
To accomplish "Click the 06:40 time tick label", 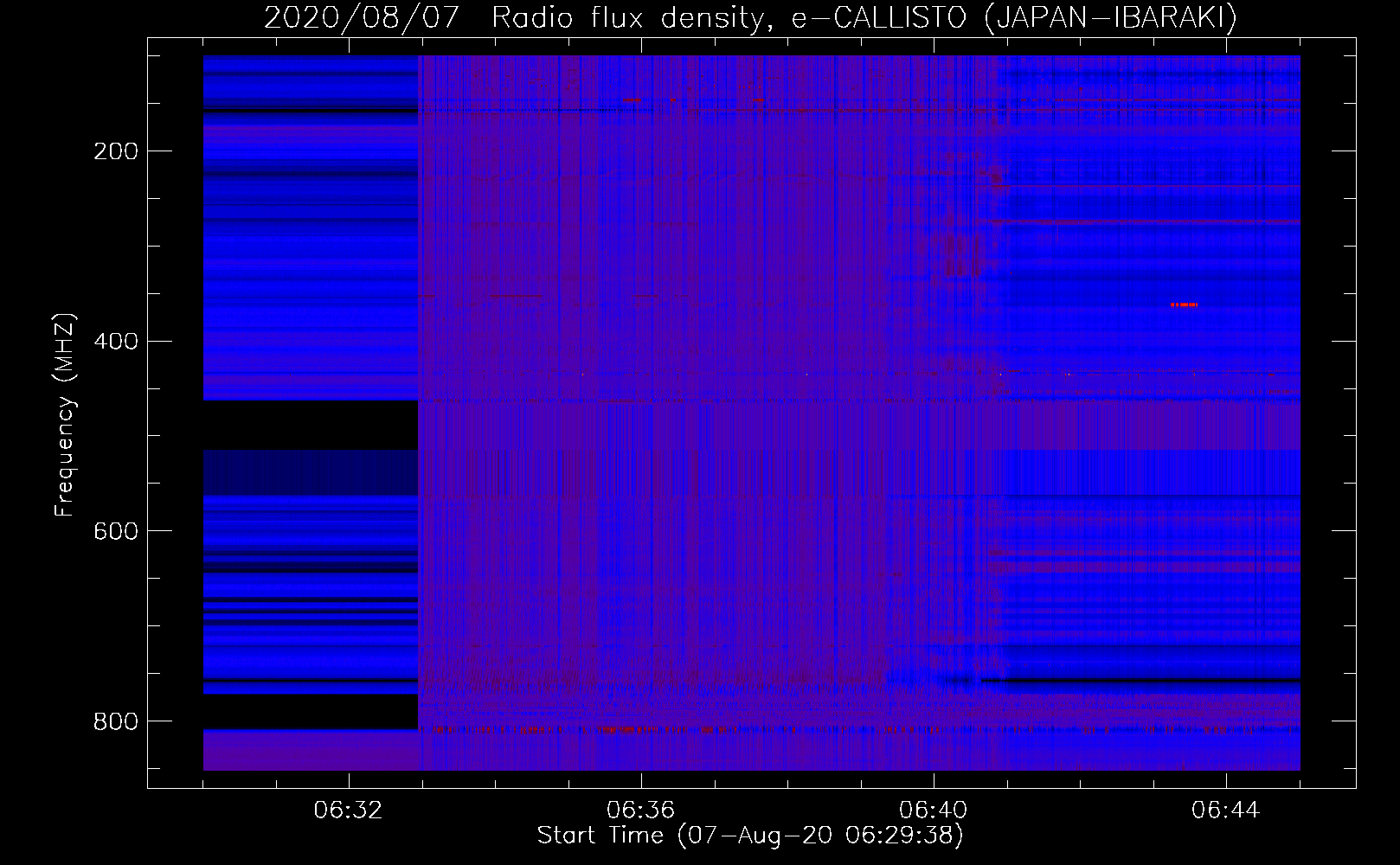I will (934, 811).
